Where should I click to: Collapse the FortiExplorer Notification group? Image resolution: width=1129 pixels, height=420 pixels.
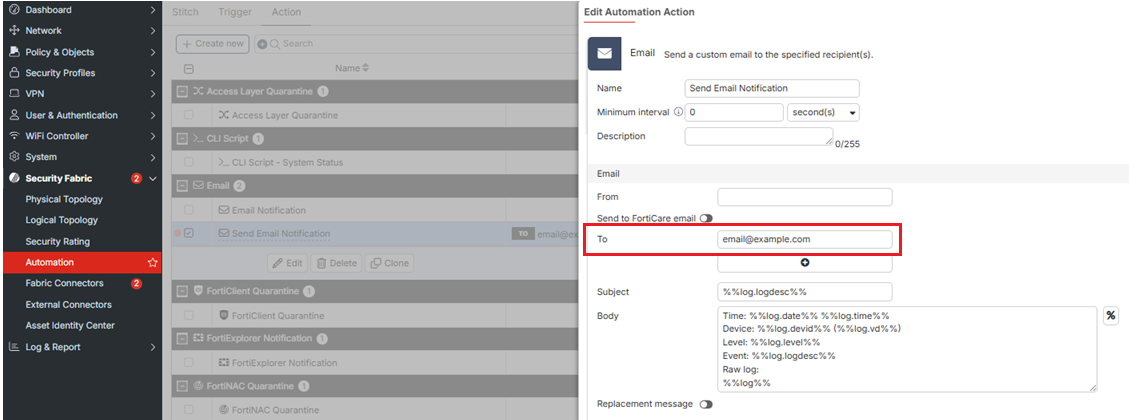[182, 339]
